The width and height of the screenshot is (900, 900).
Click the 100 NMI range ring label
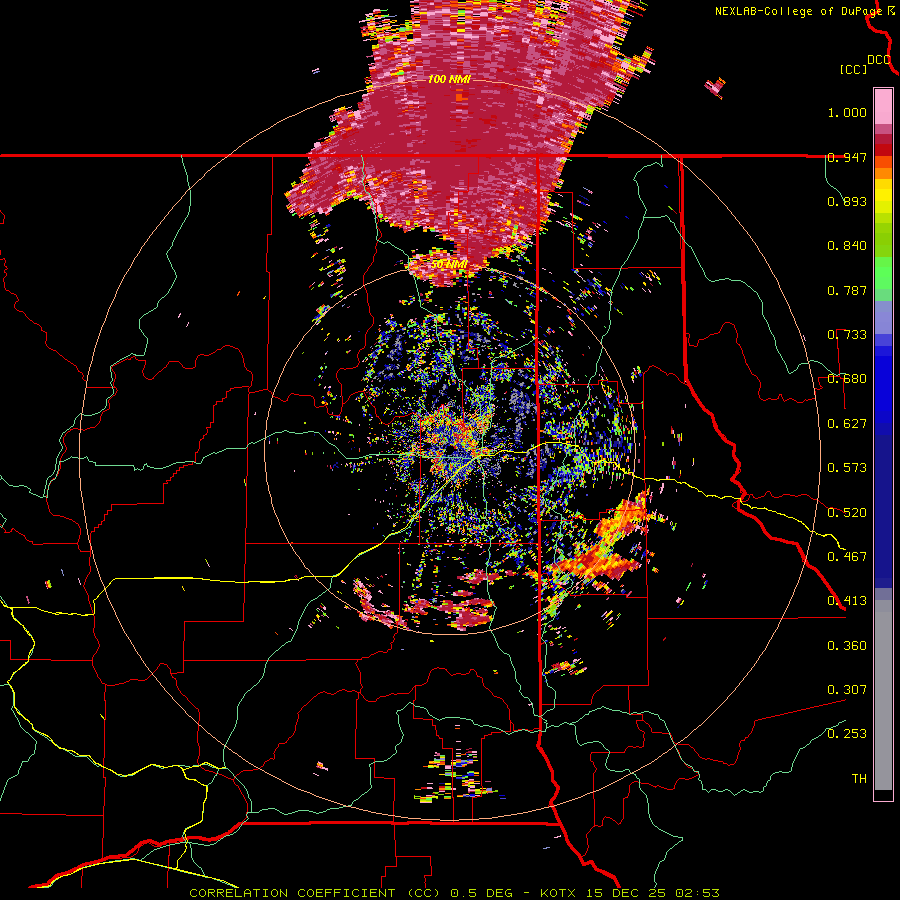tap(449, 79)
